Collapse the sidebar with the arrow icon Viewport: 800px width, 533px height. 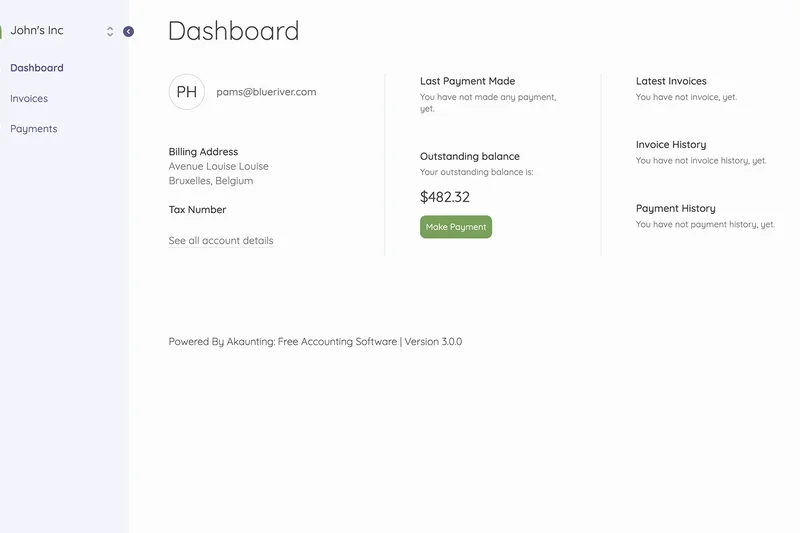128,32
